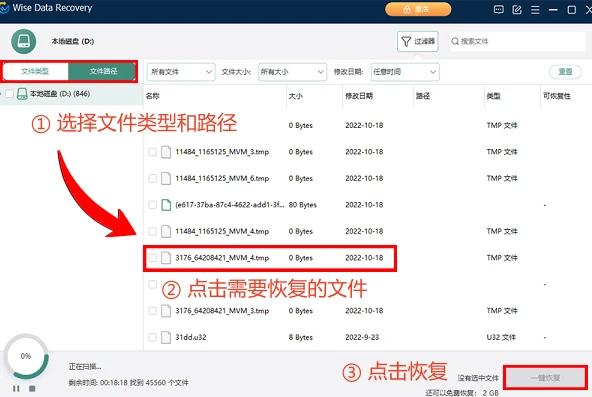Click the scan progress 0% circle

click(x=26, y=356)
